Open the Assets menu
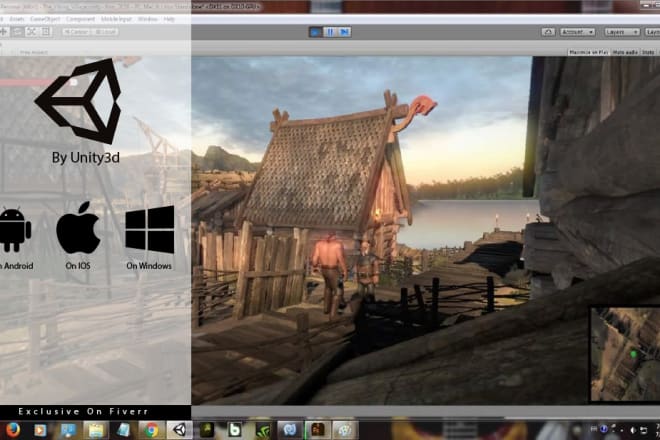This screenshot has height=440, width=660. pos(17,19)
